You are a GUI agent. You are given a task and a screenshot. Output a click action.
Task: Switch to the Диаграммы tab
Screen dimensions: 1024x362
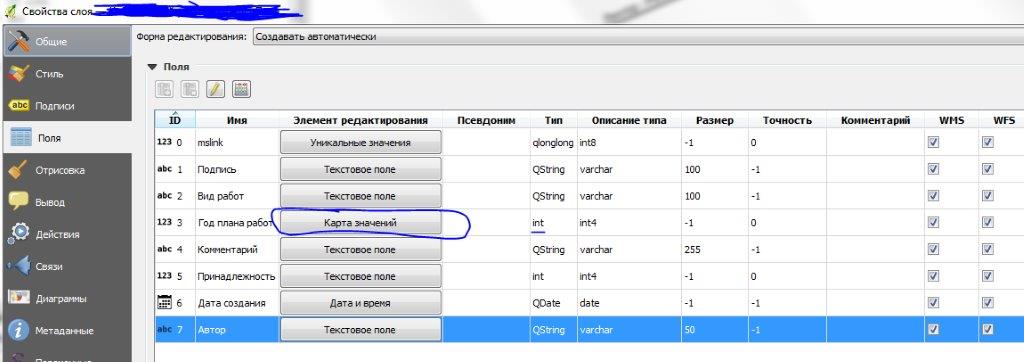[65, 298]
